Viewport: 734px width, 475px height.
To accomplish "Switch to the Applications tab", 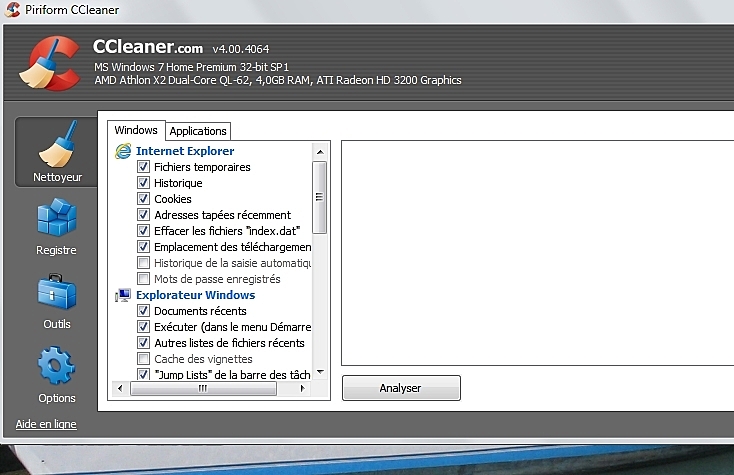I will [198, 131].
